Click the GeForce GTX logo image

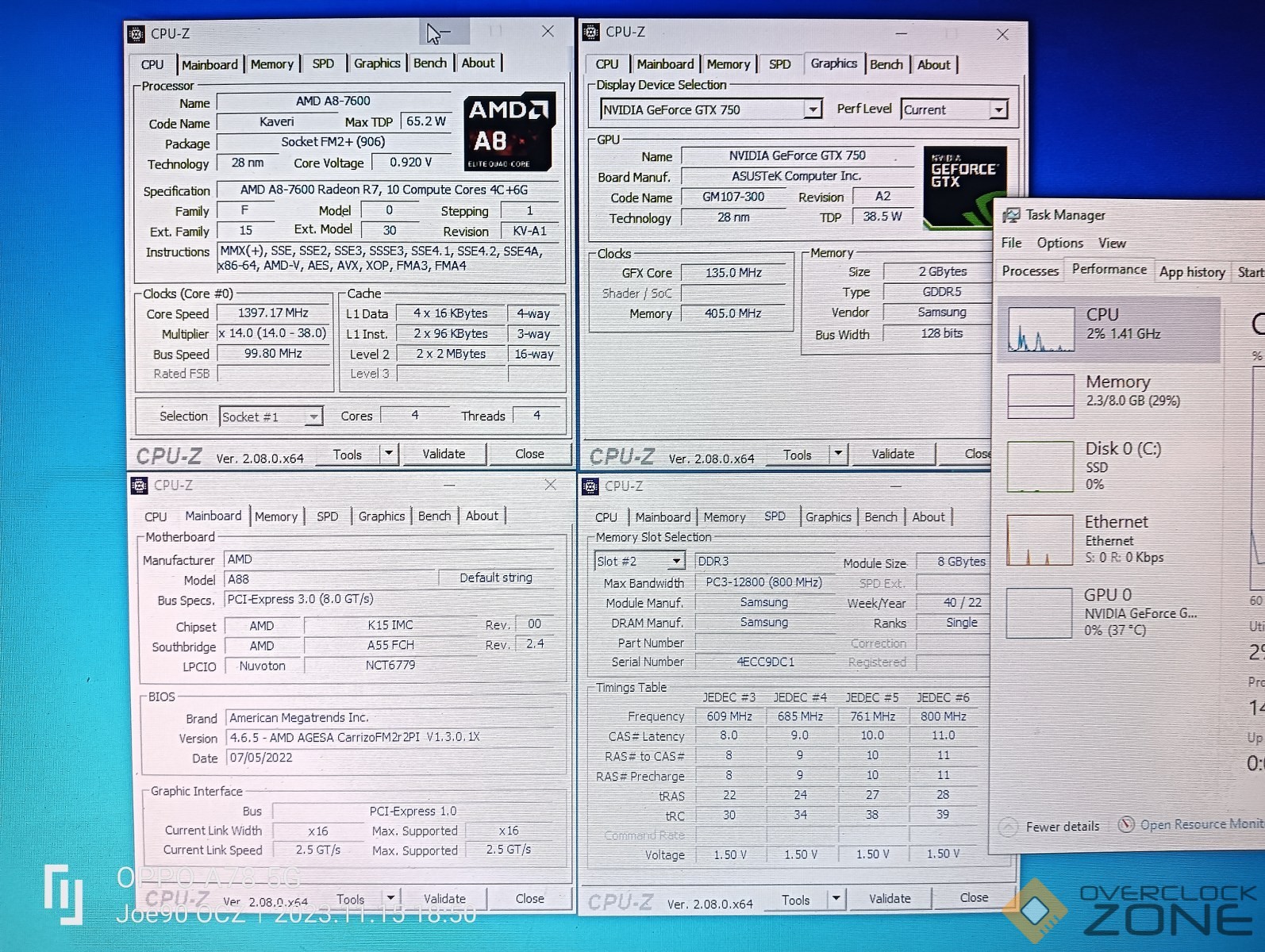964,187
